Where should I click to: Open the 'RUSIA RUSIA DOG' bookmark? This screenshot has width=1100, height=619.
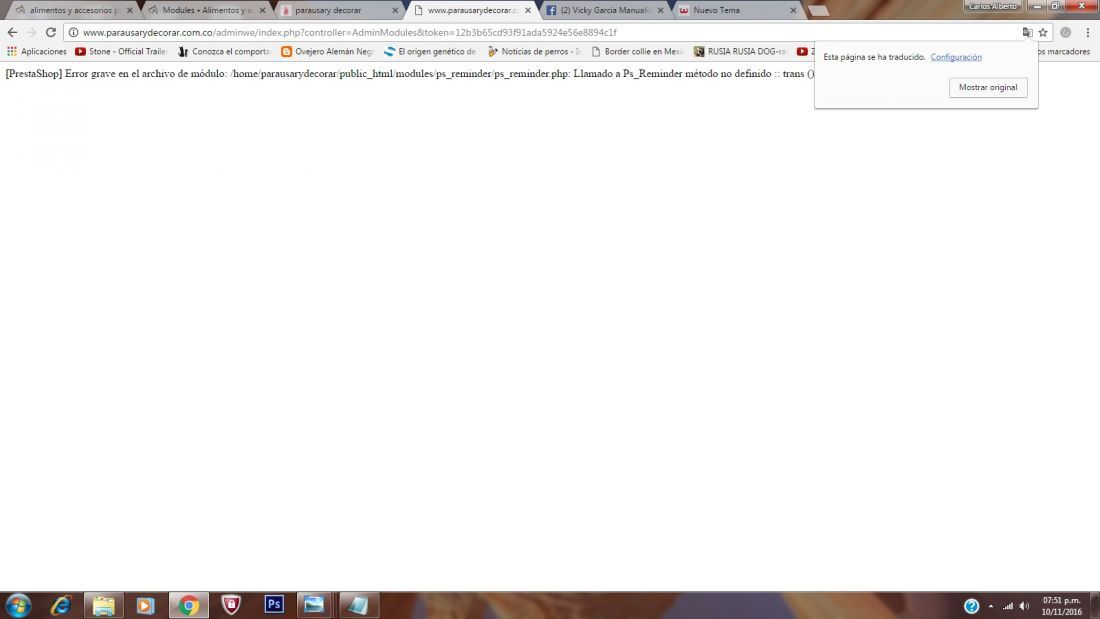click(x=740, y=51)
